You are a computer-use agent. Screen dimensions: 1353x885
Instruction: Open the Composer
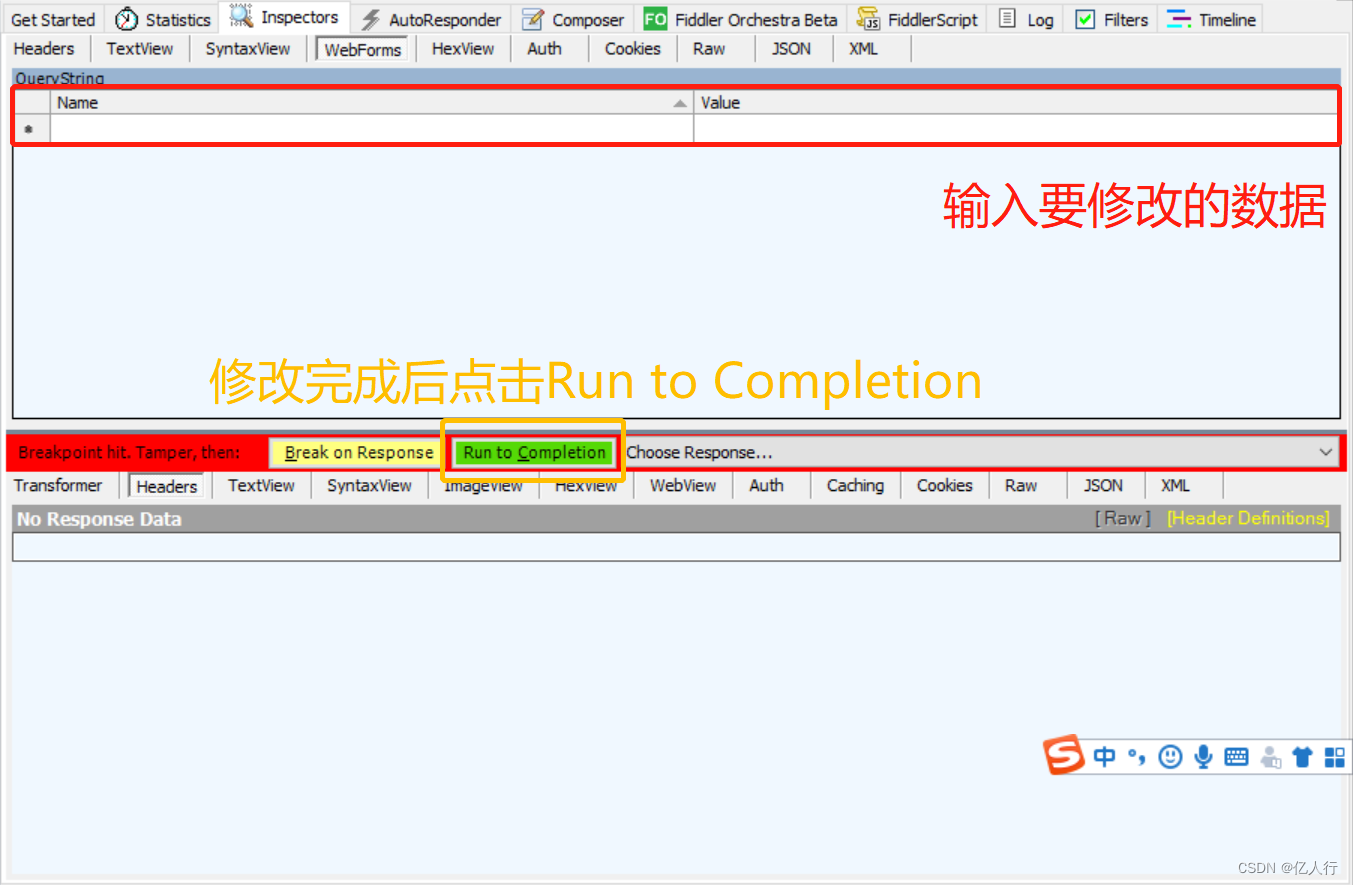click(x=572, y=18)
